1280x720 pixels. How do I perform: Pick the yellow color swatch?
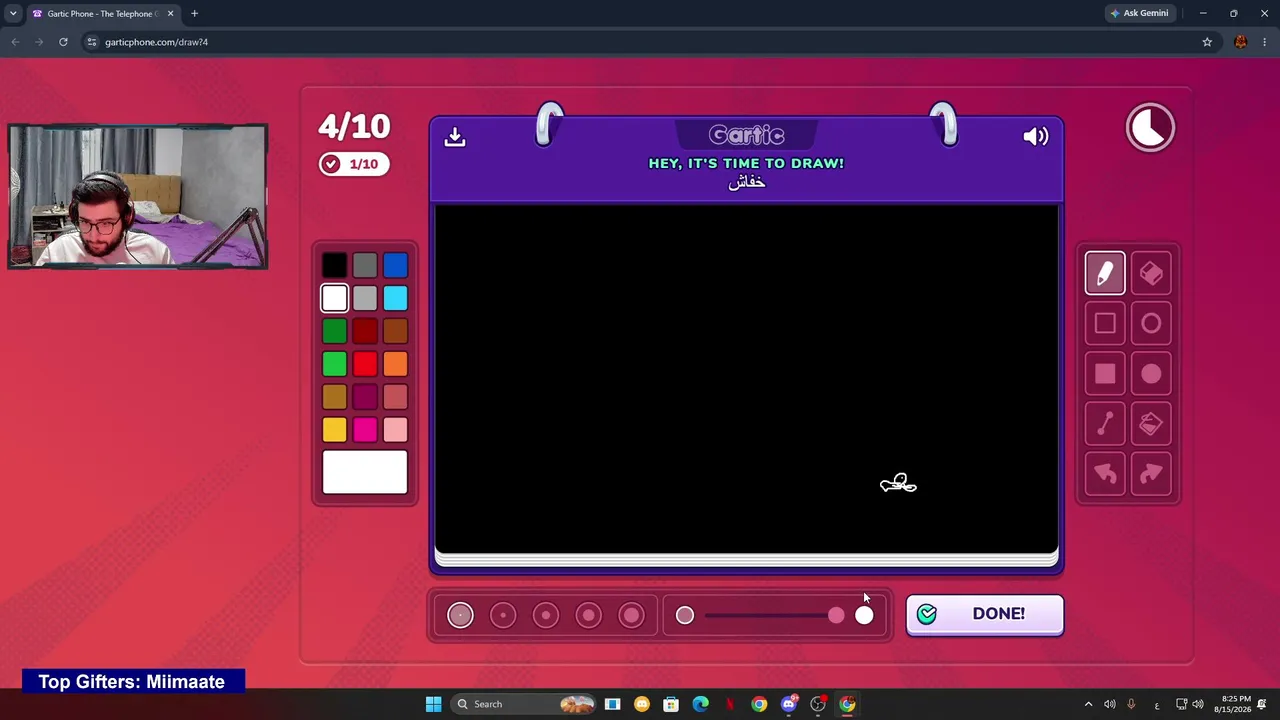click(335, 430)
